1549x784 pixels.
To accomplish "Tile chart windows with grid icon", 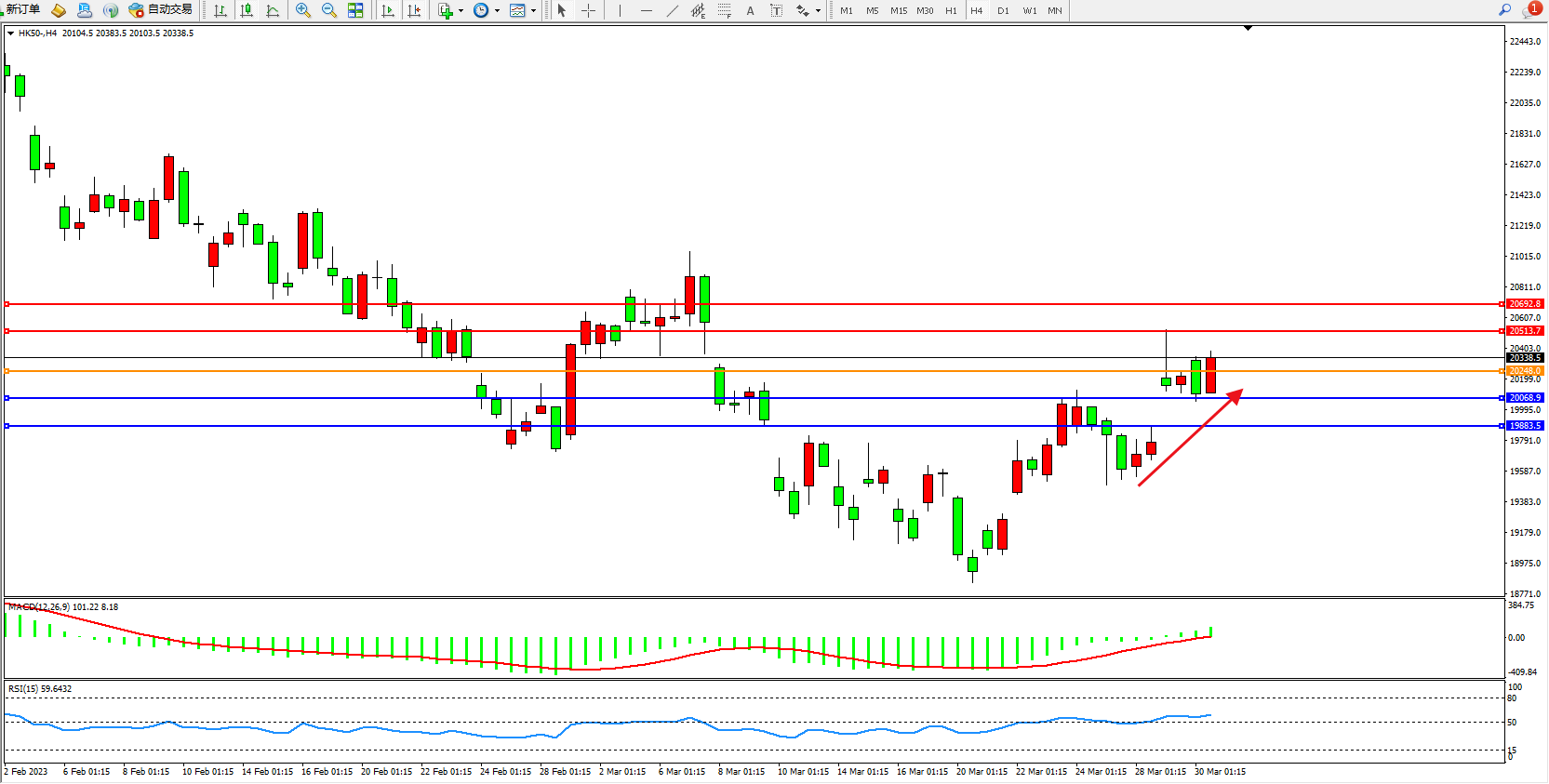I will (355, 10).
